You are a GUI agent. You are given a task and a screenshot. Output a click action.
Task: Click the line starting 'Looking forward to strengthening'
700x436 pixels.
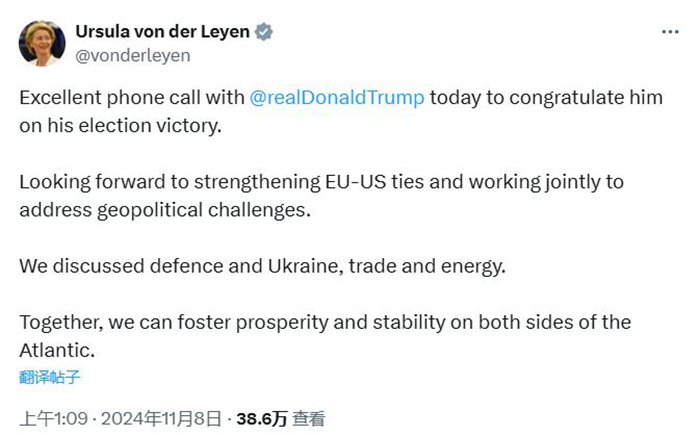(x=321, y=182)
